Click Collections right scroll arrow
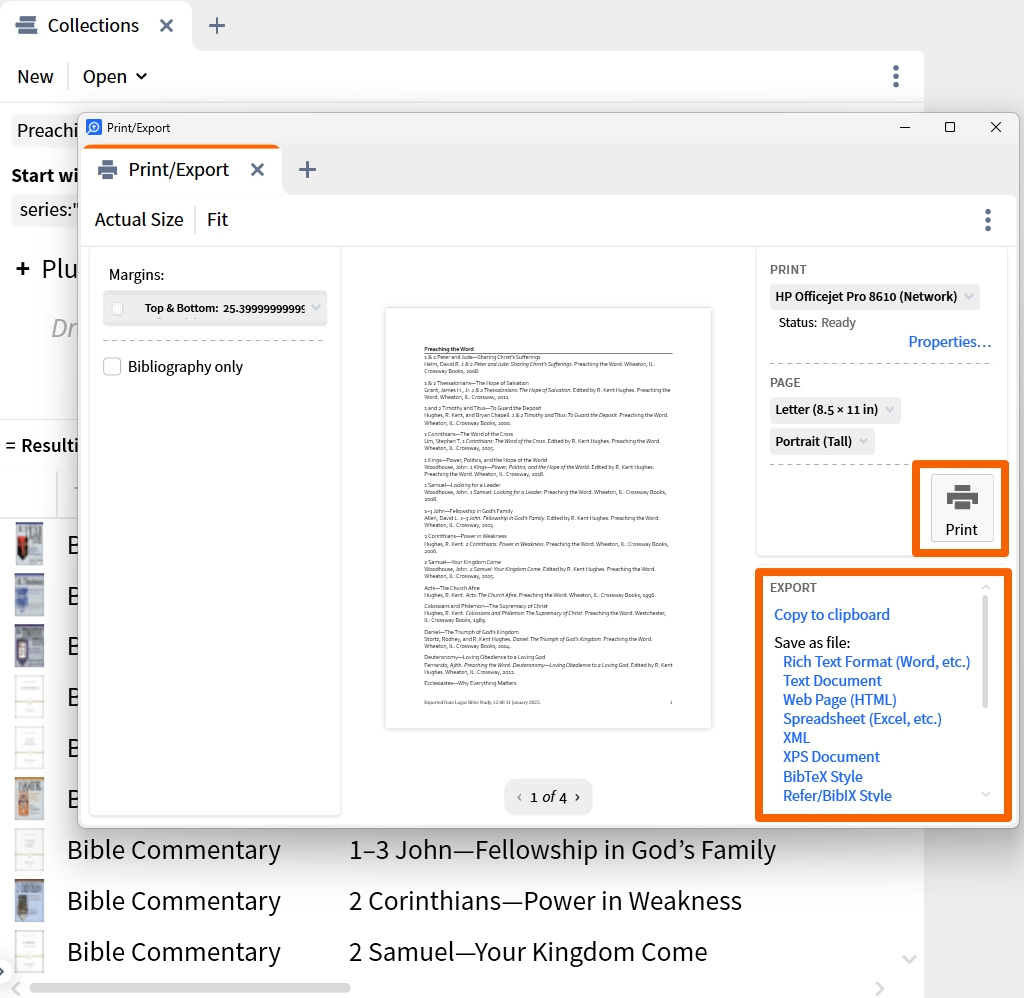Viewport: 1024px width, 998px height. [x=880, y=988]
